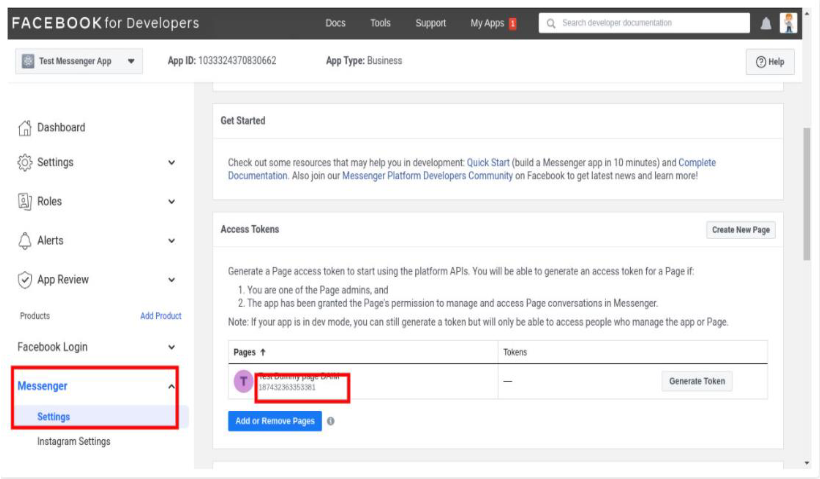Click the Tokens column header
Image resolution: width=820 pixels, height=479 pixels.
coord(515,352)
